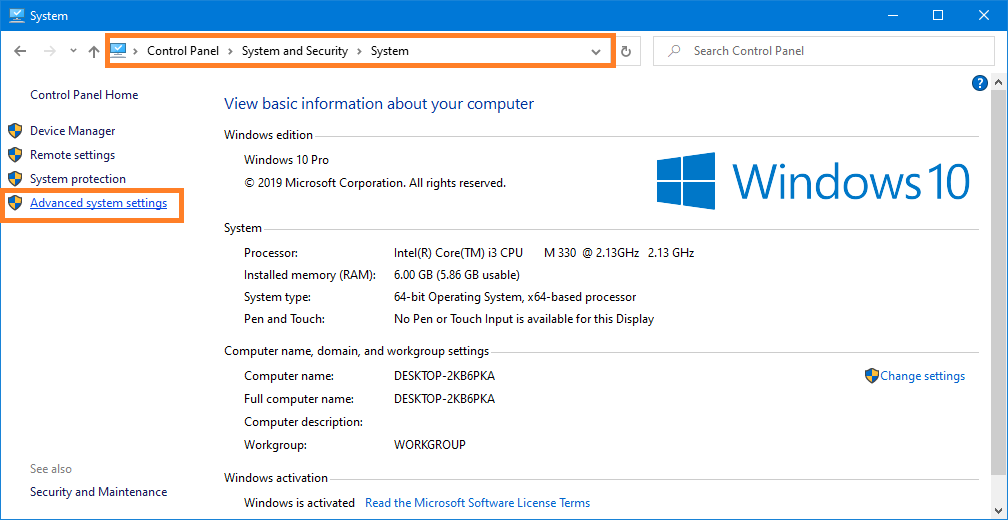Screen dimensions: 1008x520
Task: Open Remote settings link
Action: [73, 155]
